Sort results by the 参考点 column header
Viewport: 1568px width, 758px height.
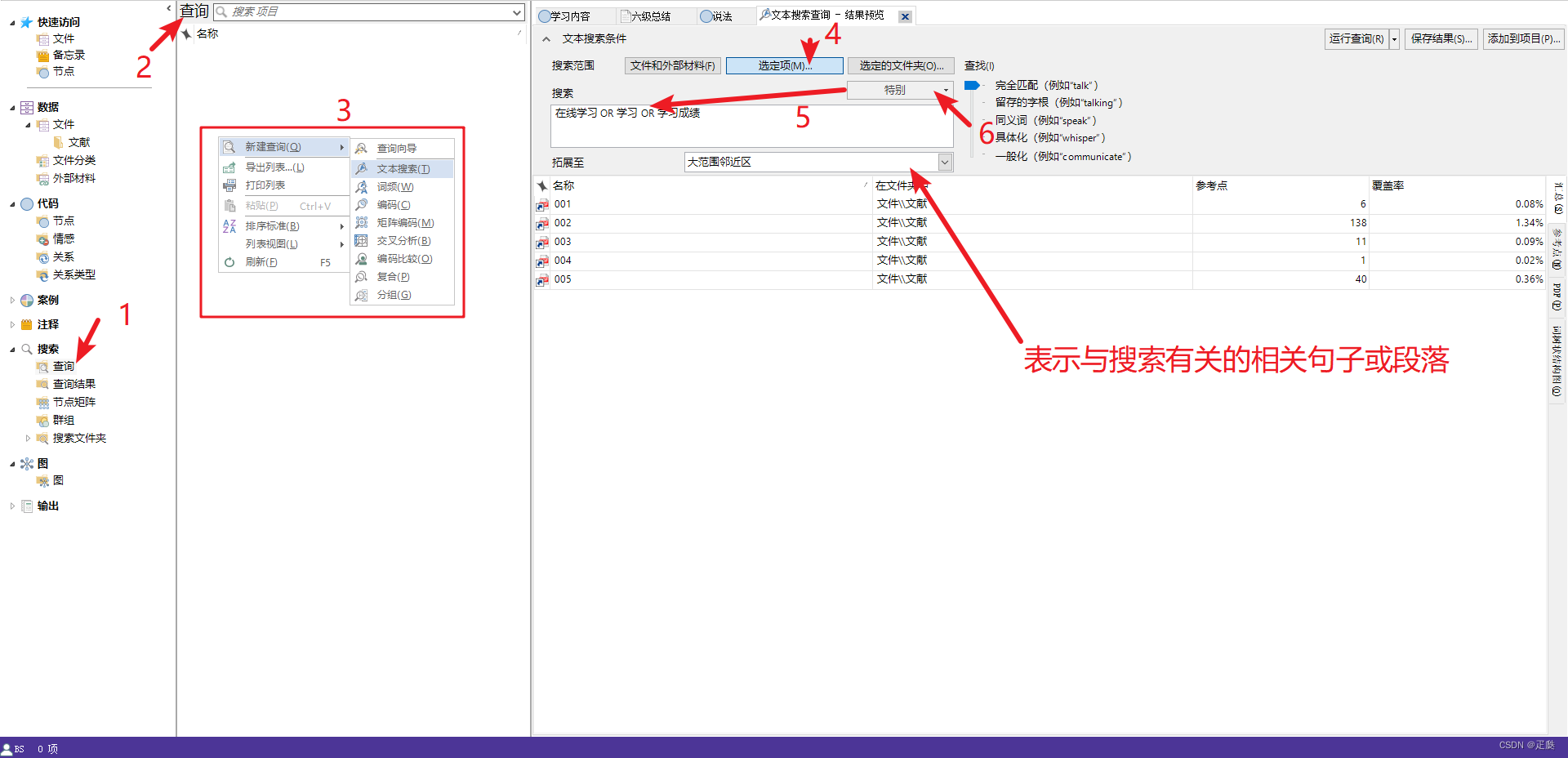(x=1281, y=186)
